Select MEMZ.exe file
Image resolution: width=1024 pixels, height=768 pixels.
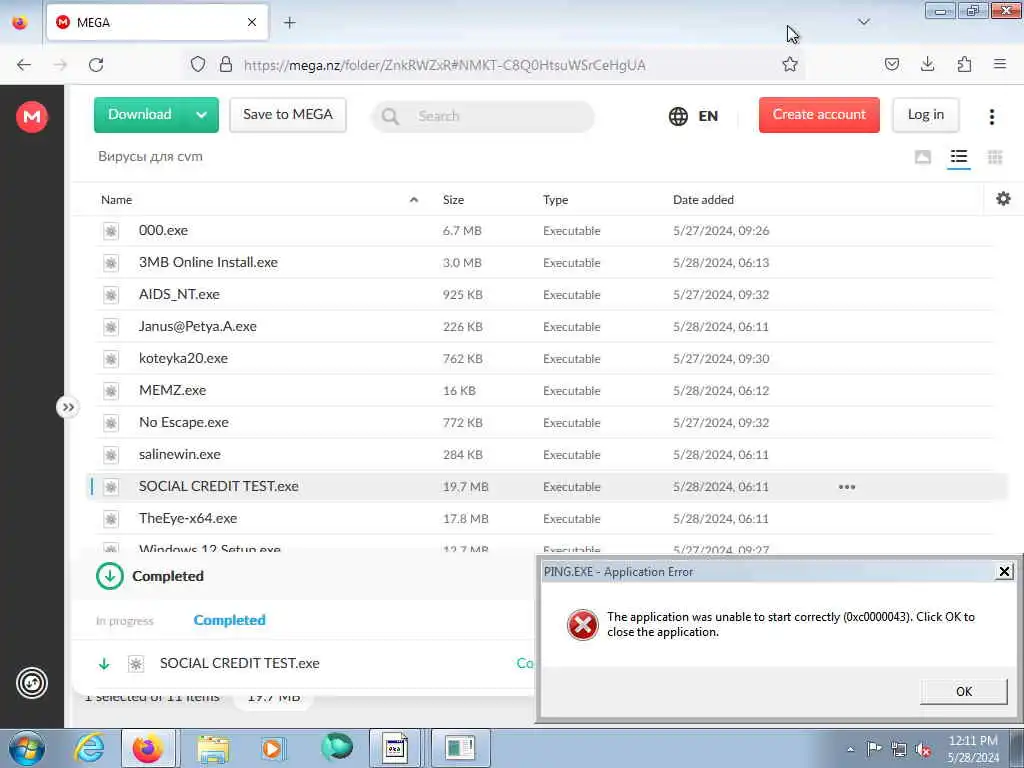coord(545,391)
